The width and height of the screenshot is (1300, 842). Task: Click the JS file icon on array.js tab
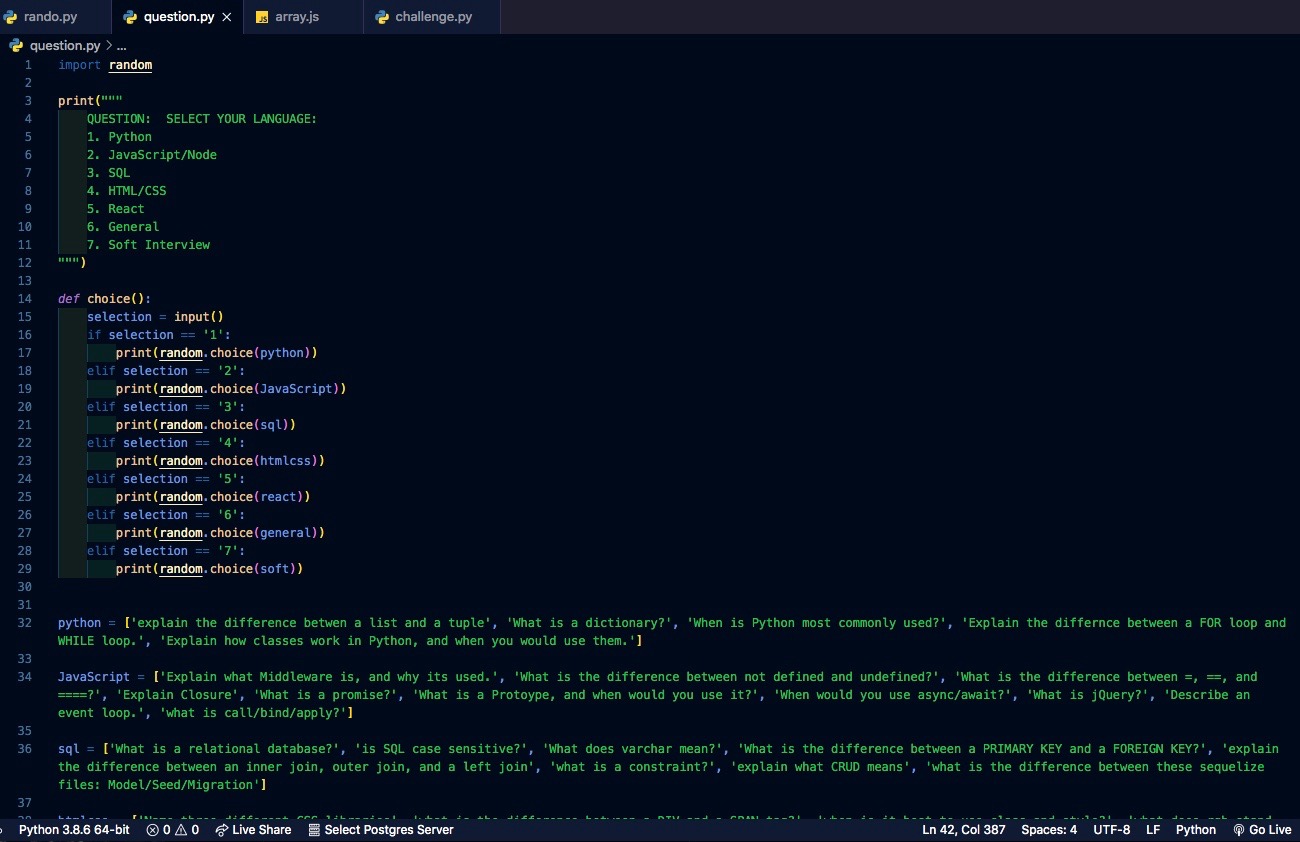point(262,17)
